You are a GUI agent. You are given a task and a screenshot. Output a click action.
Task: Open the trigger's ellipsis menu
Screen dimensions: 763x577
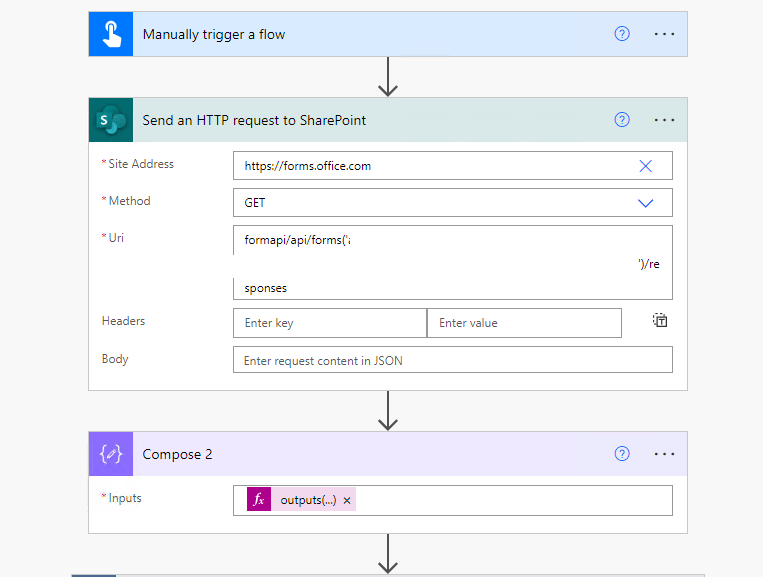point(665,34)
